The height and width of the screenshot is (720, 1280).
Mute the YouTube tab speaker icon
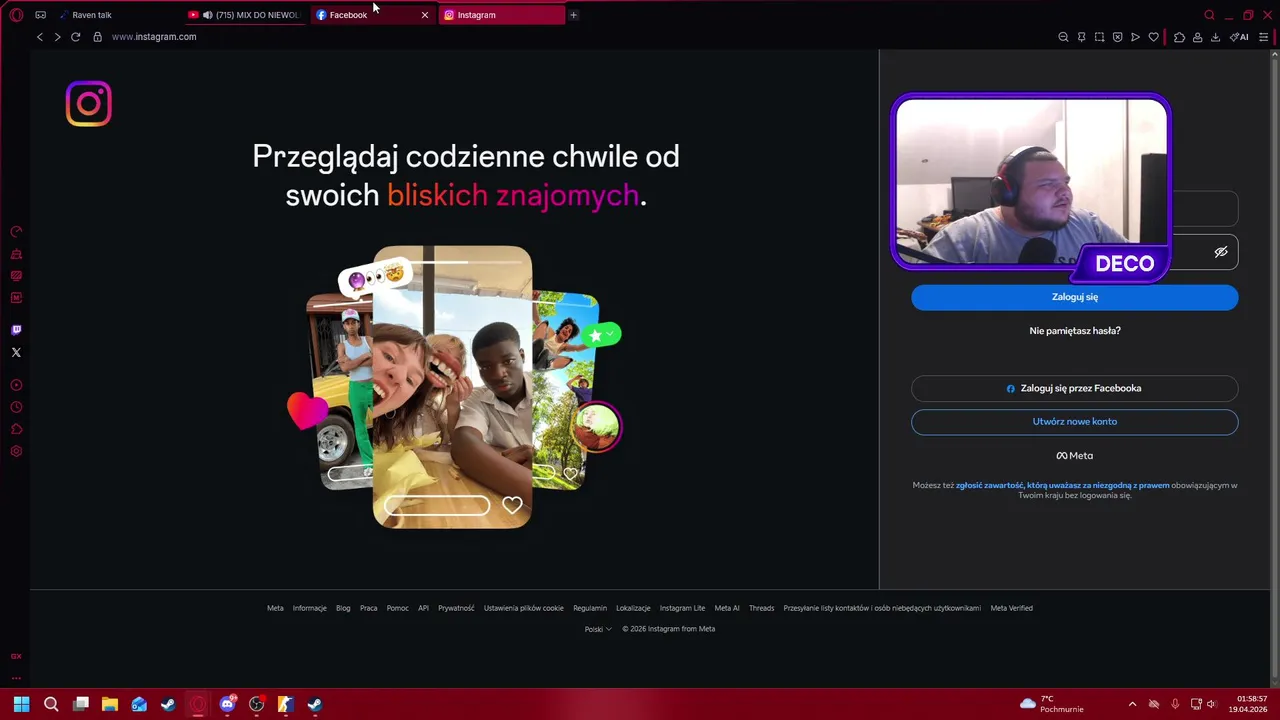tap(208, 15)
